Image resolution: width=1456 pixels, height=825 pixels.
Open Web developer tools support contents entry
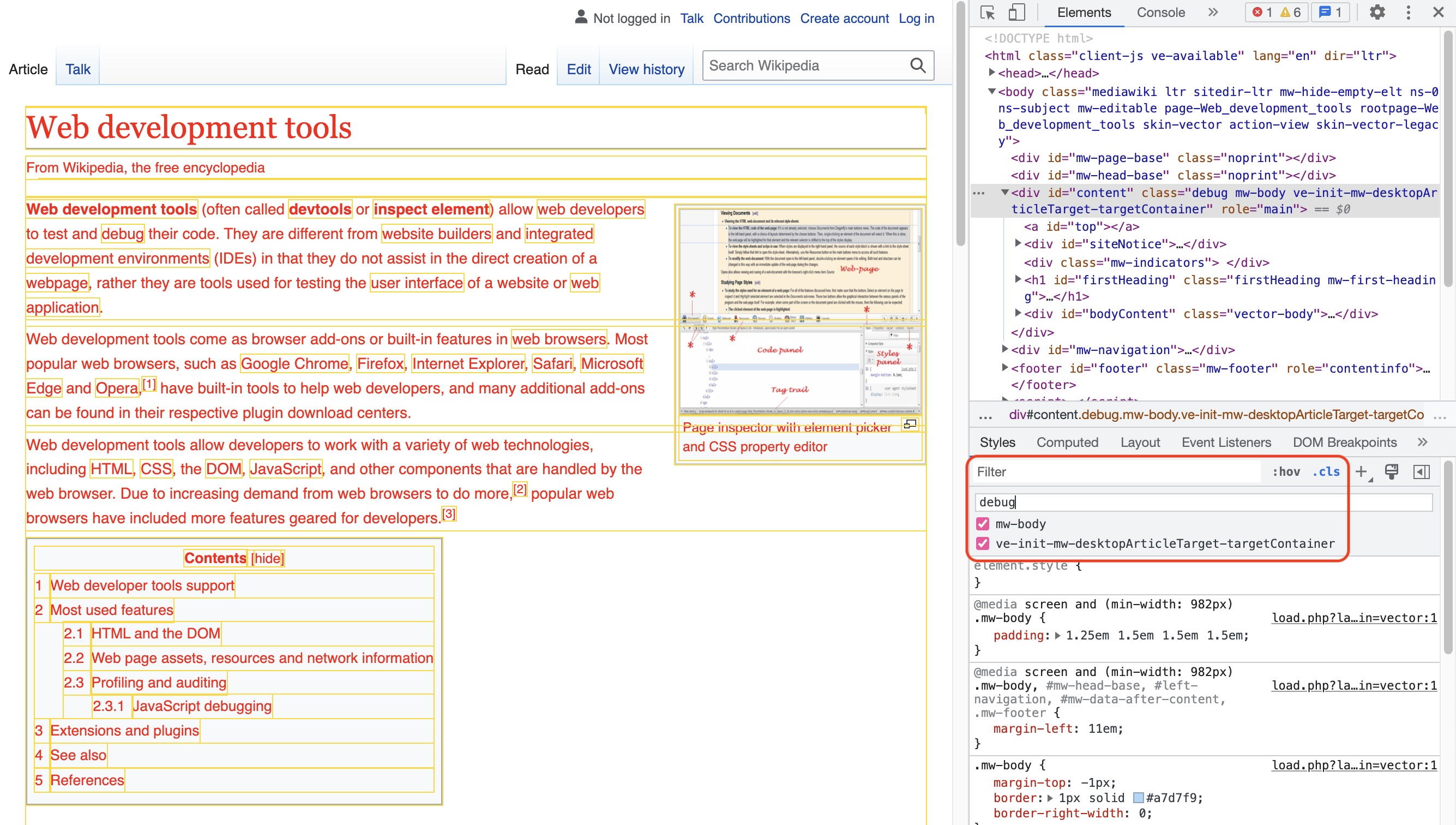(142, 585)
